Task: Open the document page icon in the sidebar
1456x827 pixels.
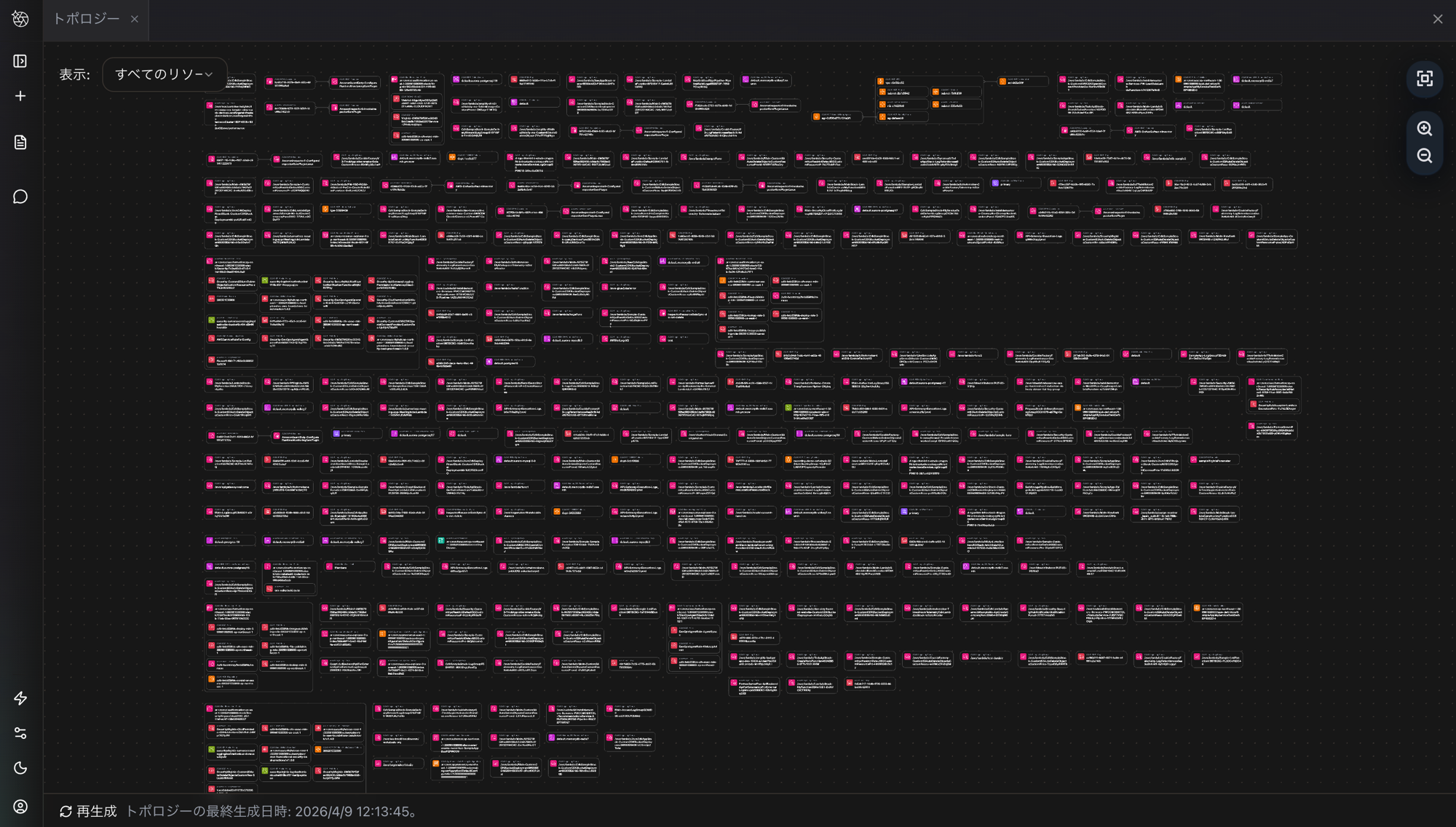Action: point(20,143)
